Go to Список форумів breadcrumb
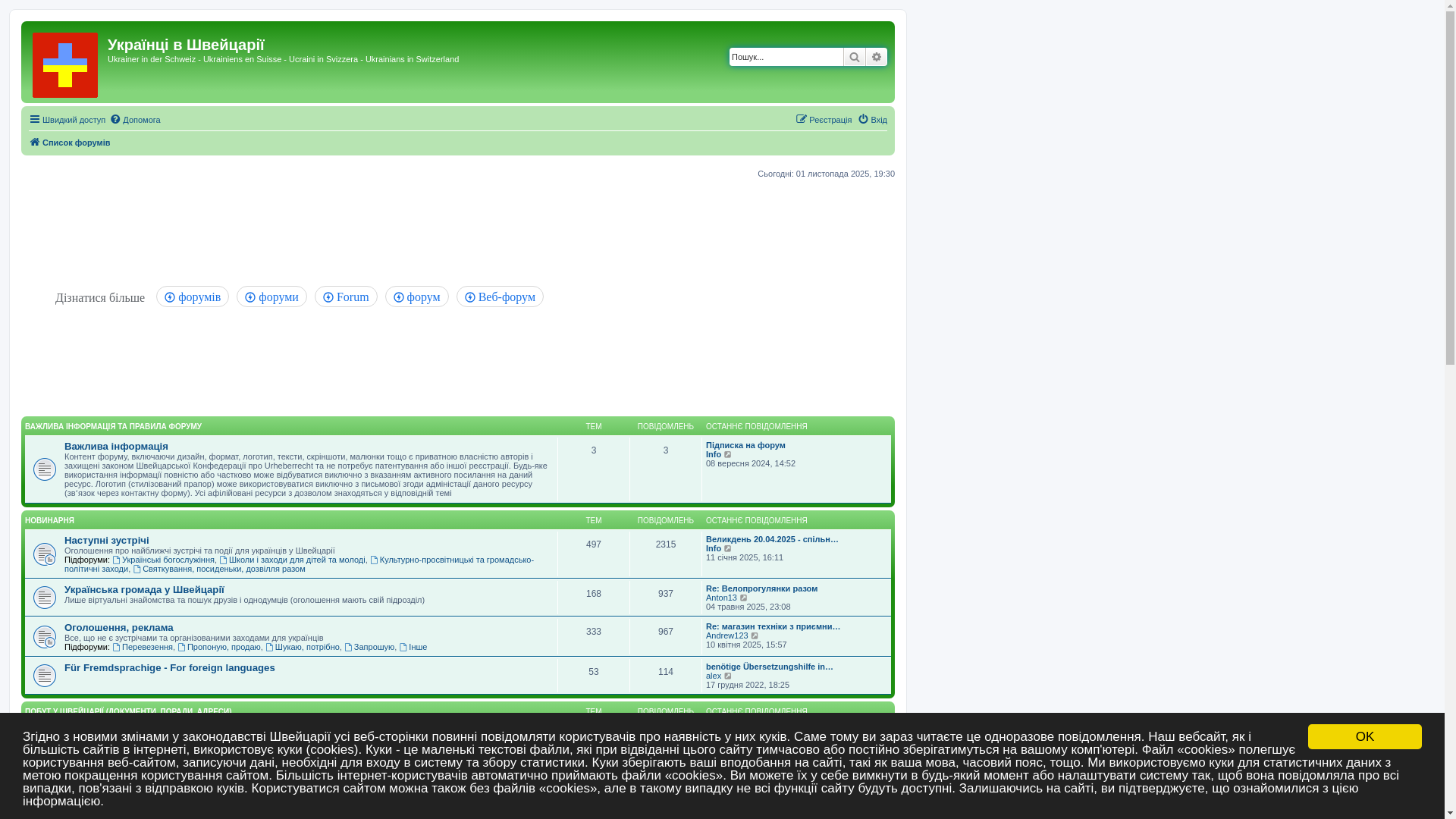Viewport: 1456px width, 819px height. pyautogui.click(x=70, y=143)
